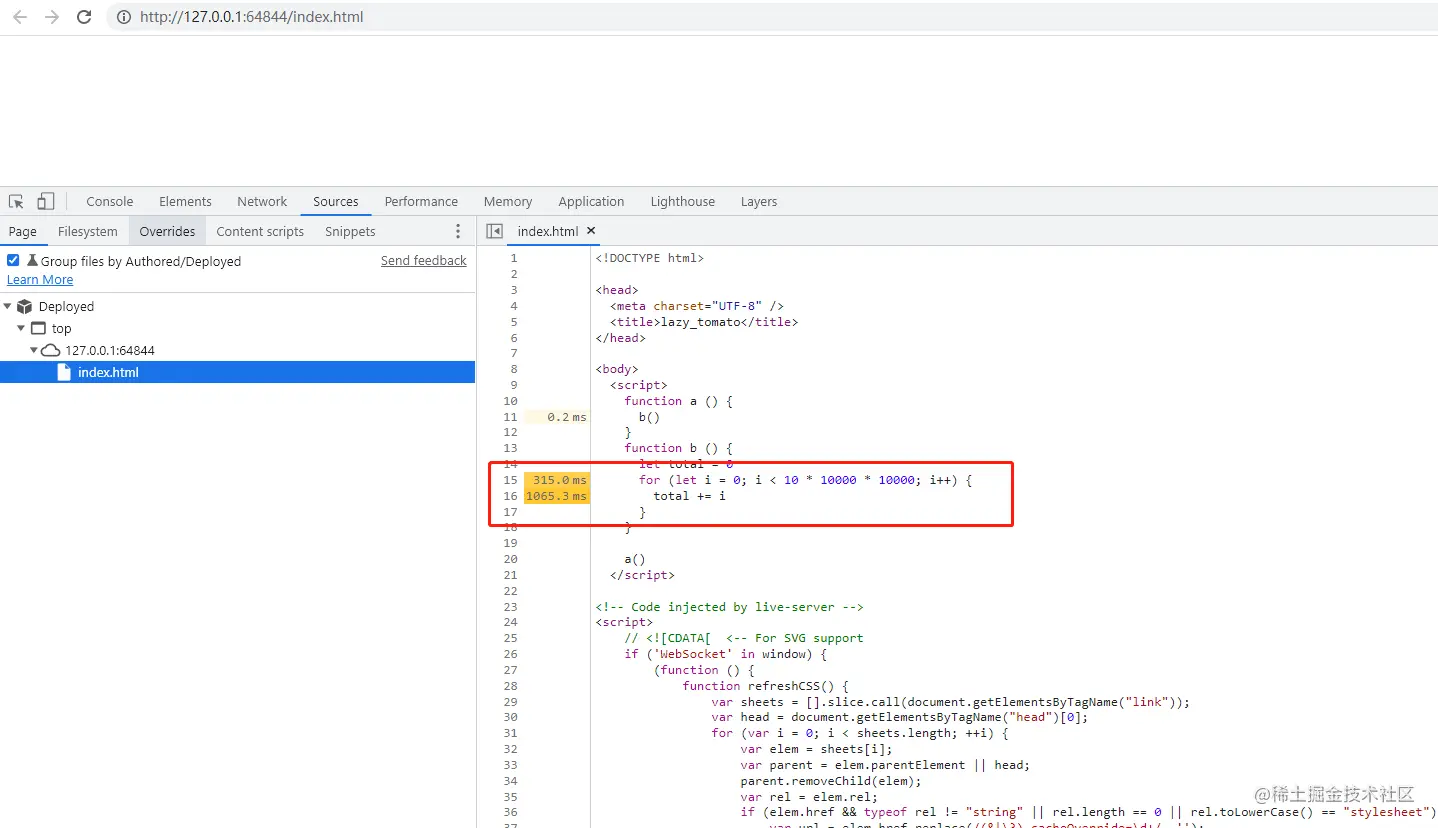Open the Network tab
Image resolution: width=1438 pixels, height=828 pixels.
pyautogui.click(x=262, y=201)
